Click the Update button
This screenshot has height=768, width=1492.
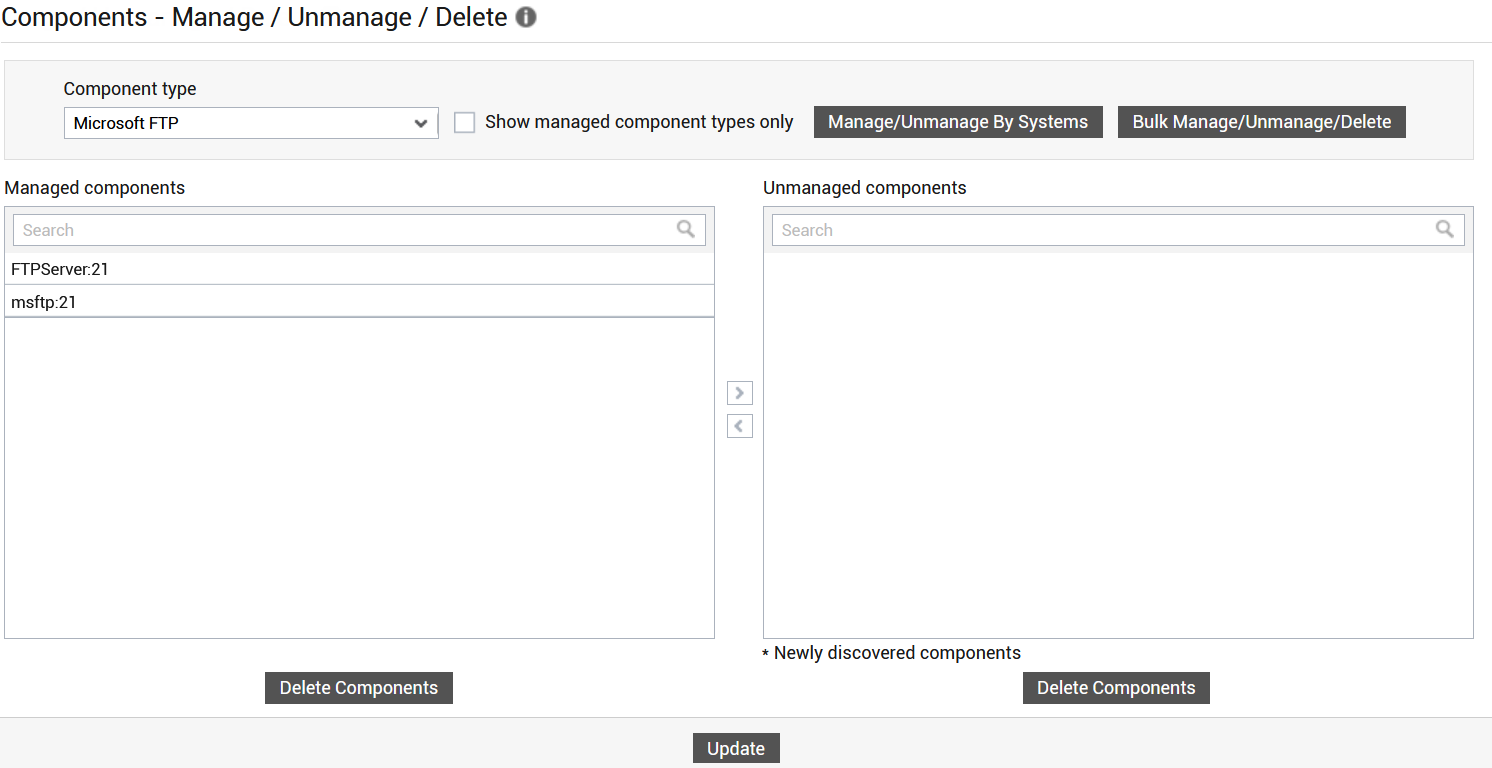(x=736, y=749)
